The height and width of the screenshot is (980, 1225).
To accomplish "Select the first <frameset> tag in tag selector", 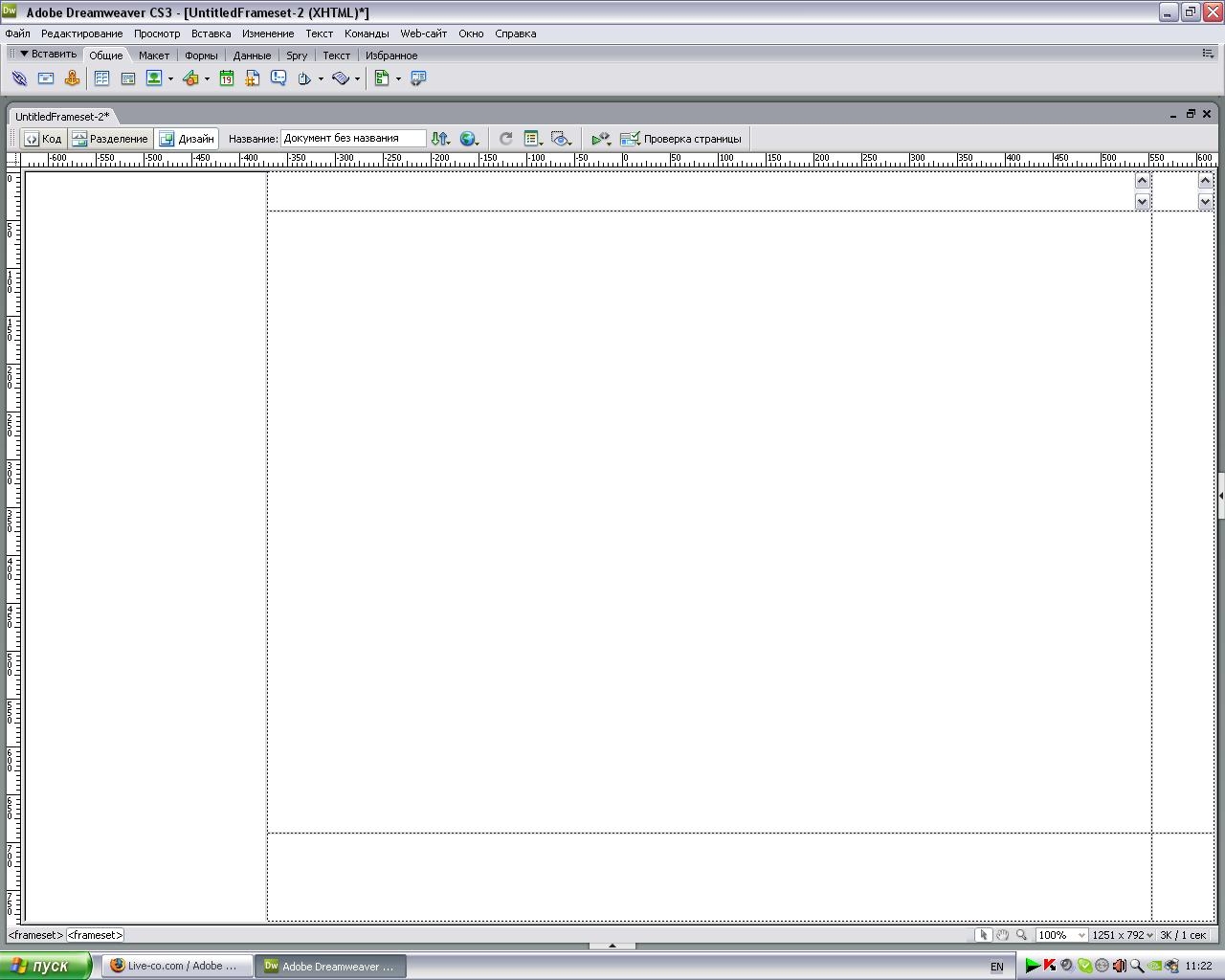I will pos(35,935).
